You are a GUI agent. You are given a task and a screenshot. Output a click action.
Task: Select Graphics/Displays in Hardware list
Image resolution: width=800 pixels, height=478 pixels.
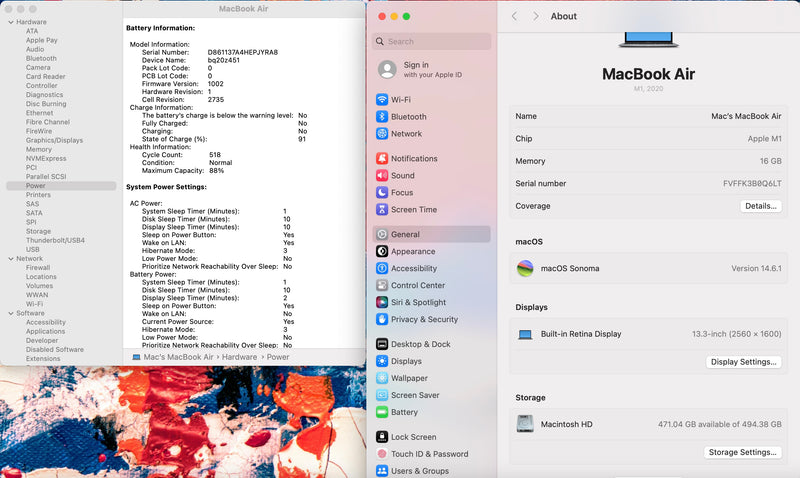click(x=54, y=140)
